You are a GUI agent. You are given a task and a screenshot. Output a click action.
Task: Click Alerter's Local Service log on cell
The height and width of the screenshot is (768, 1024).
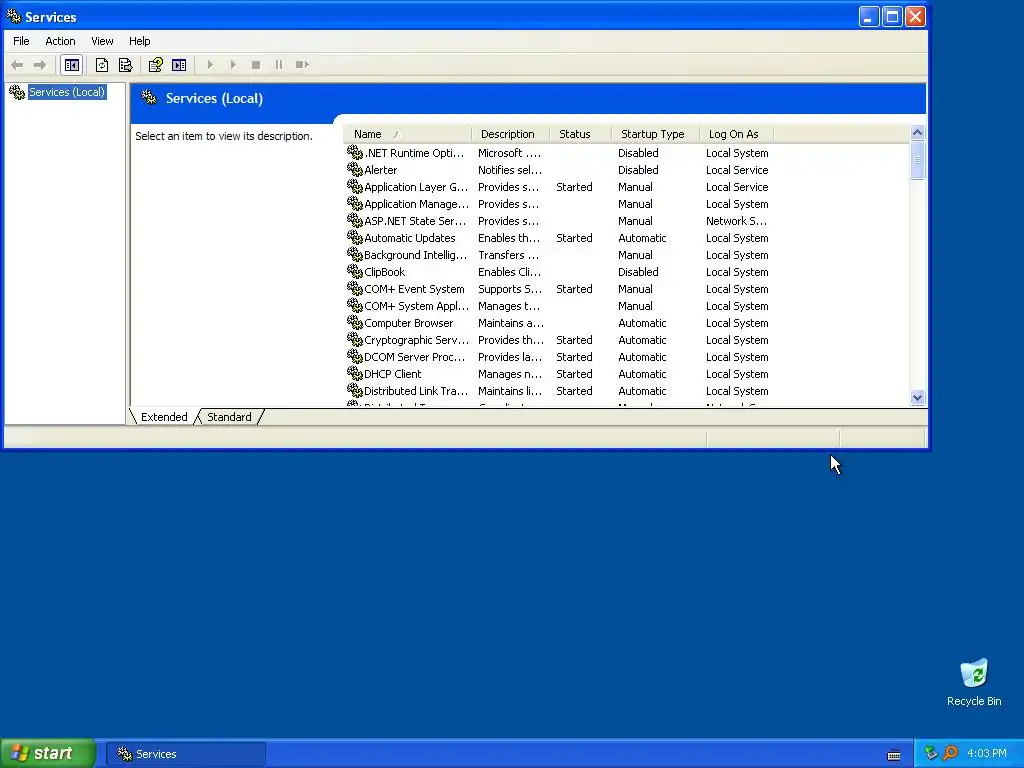(737, 170)
